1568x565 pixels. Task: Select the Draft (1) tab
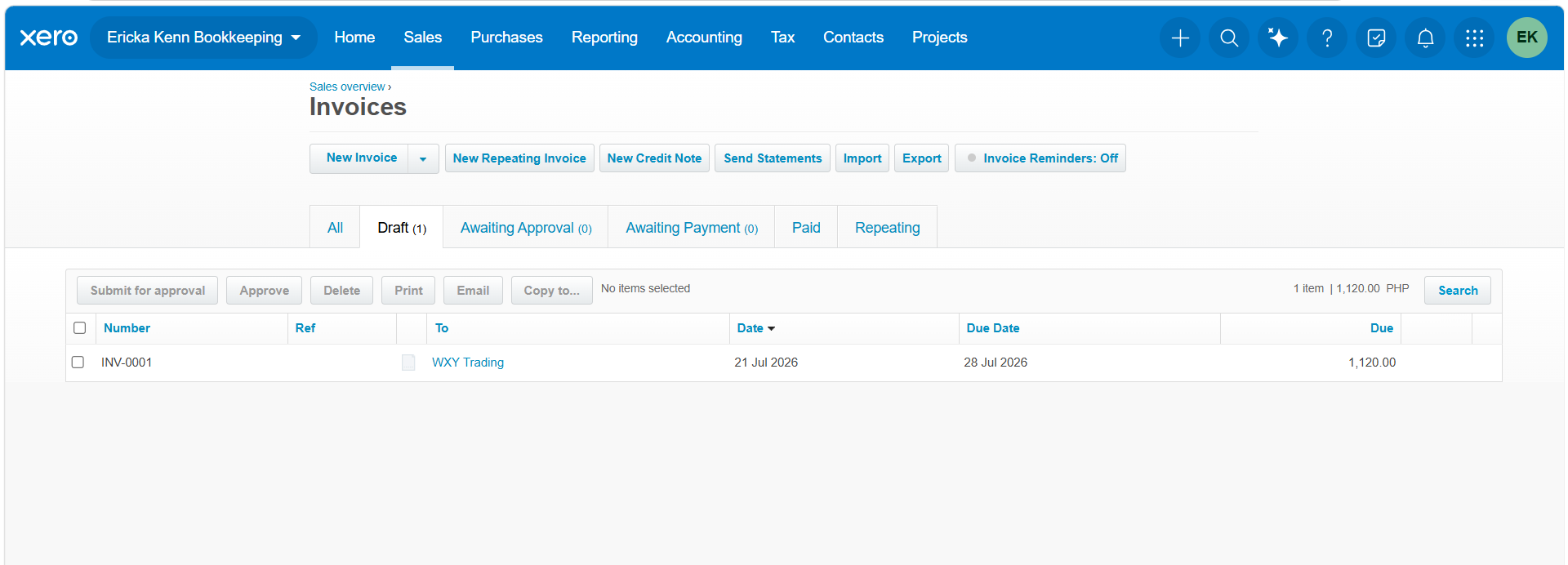click(x=402, y=228)
